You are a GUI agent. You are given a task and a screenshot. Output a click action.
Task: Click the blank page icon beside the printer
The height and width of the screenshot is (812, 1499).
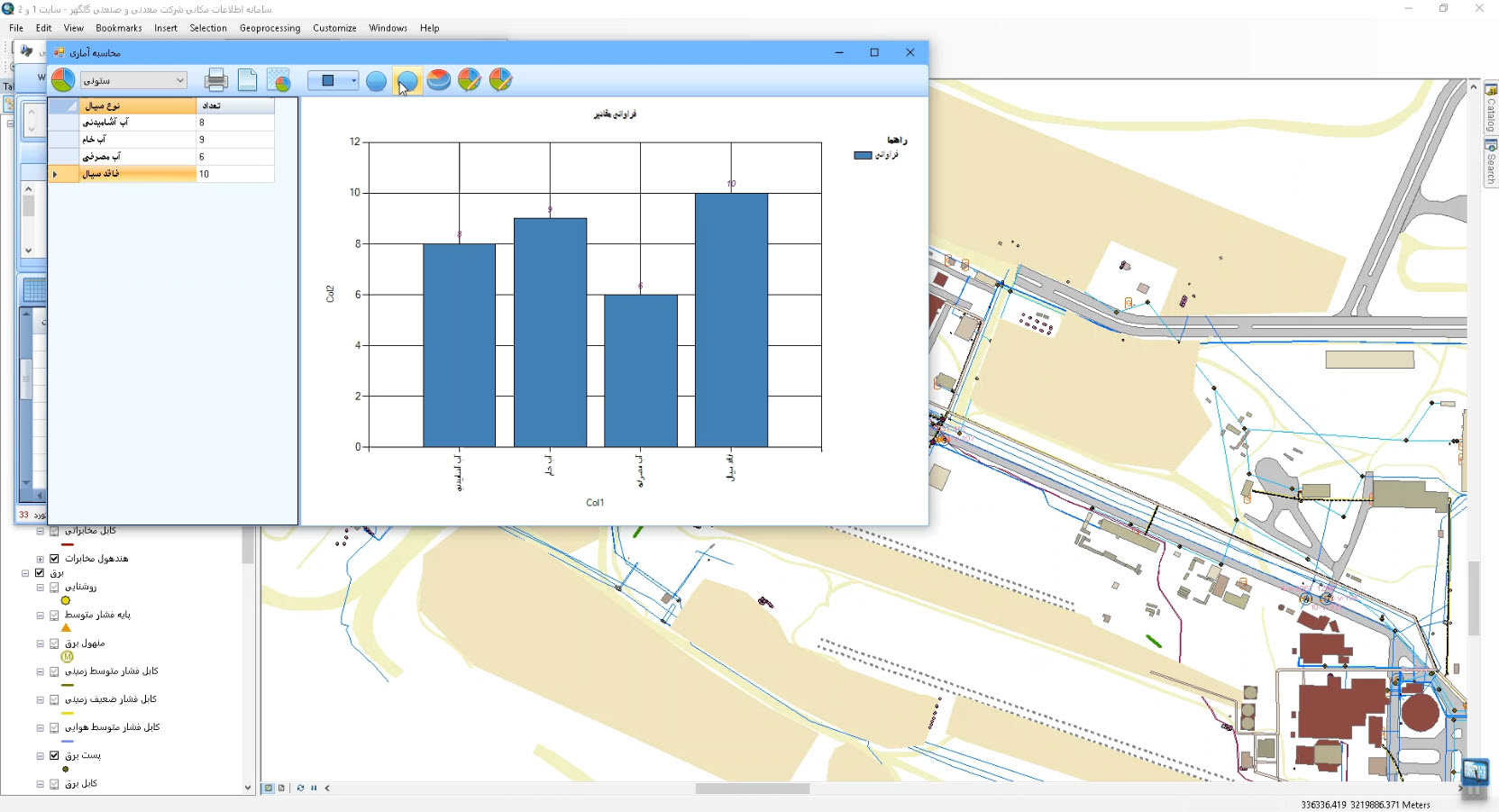(247, 80)
